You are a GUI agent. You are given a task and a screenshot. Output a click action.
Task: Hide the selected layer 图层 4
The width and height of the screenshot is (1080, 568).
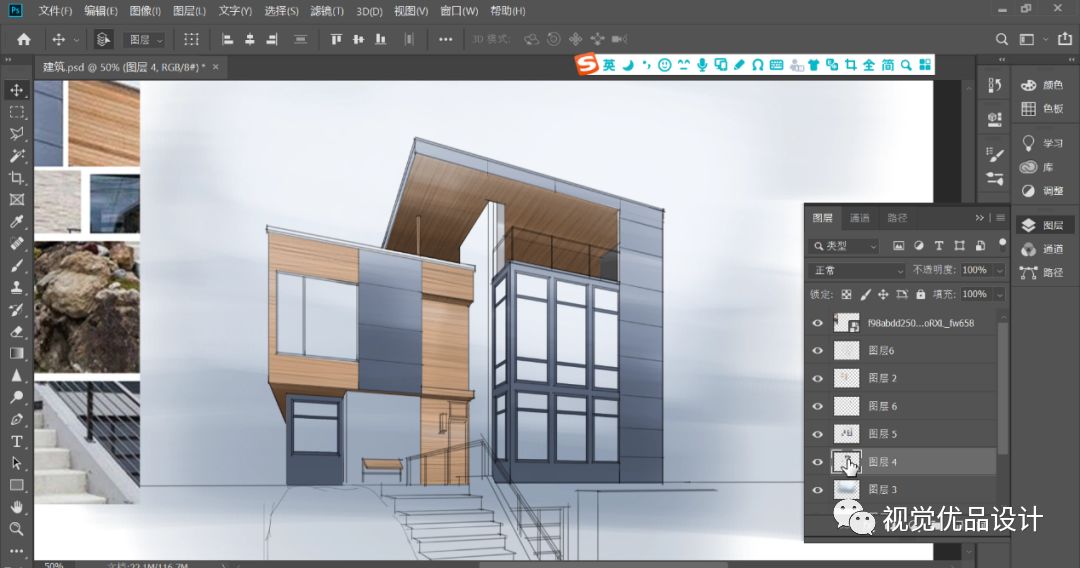pyautogui.click(x=818, y=462)
